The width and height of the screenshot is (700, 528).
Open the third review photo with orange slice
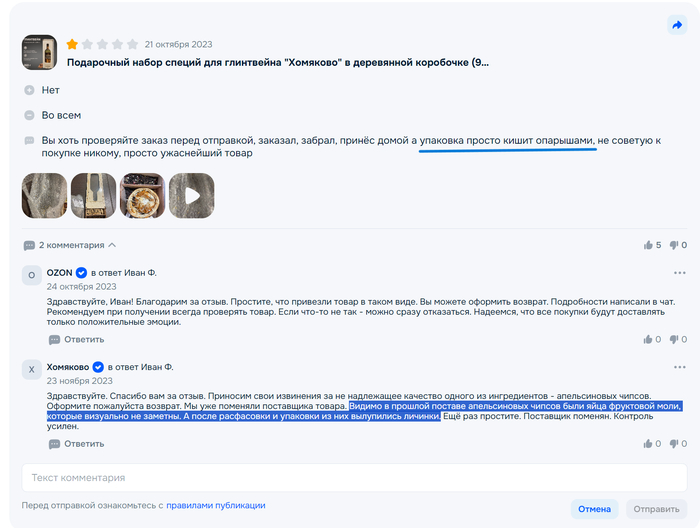[142, 195]
